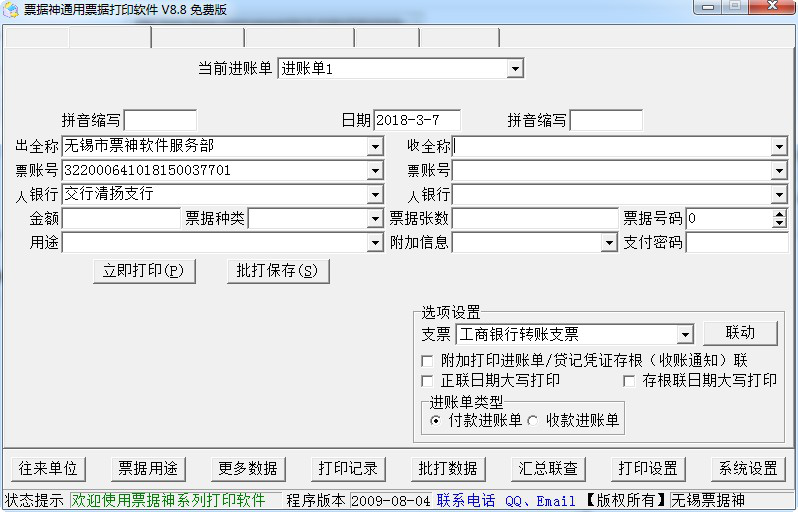Image resolution: width=798 pixels, height=512 pixels.
Task: Click the 日期 field showing 2018-3-7
Action: [x=417, y=121]
